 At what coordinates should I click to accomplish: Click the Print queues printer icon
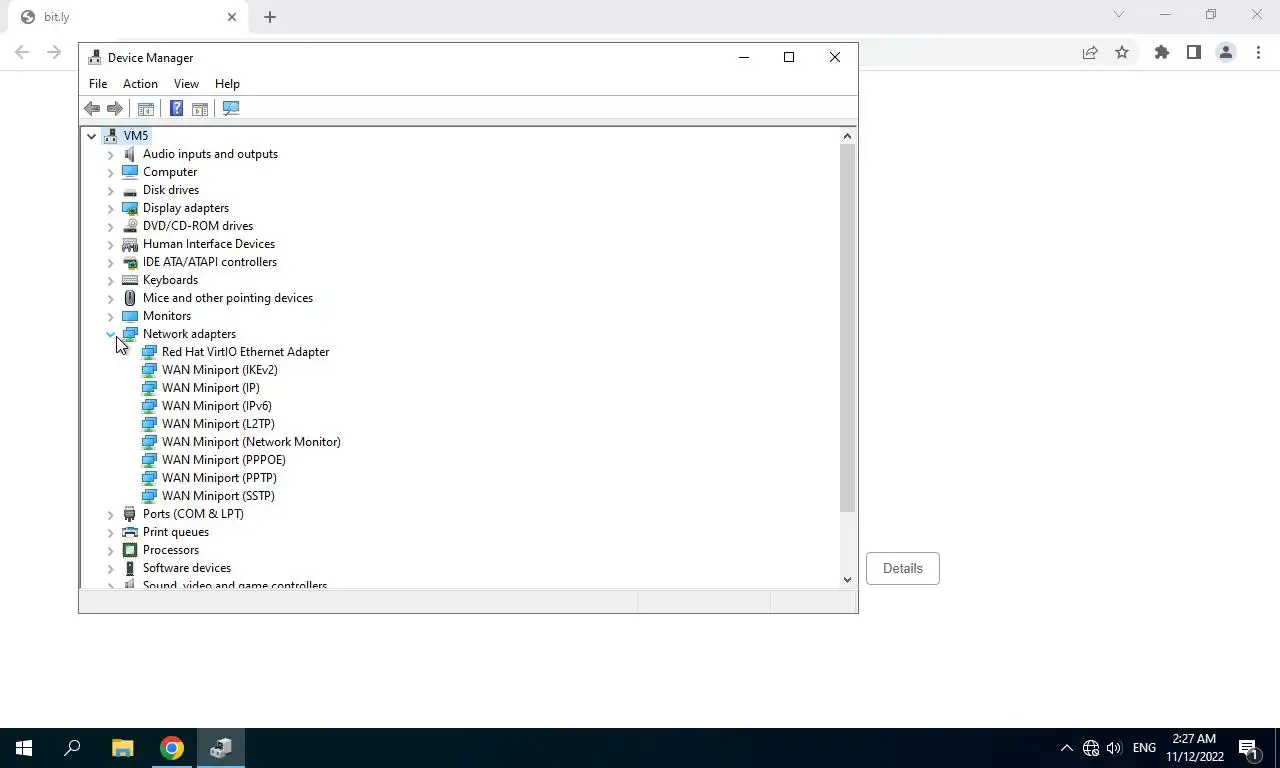point(129,532)
